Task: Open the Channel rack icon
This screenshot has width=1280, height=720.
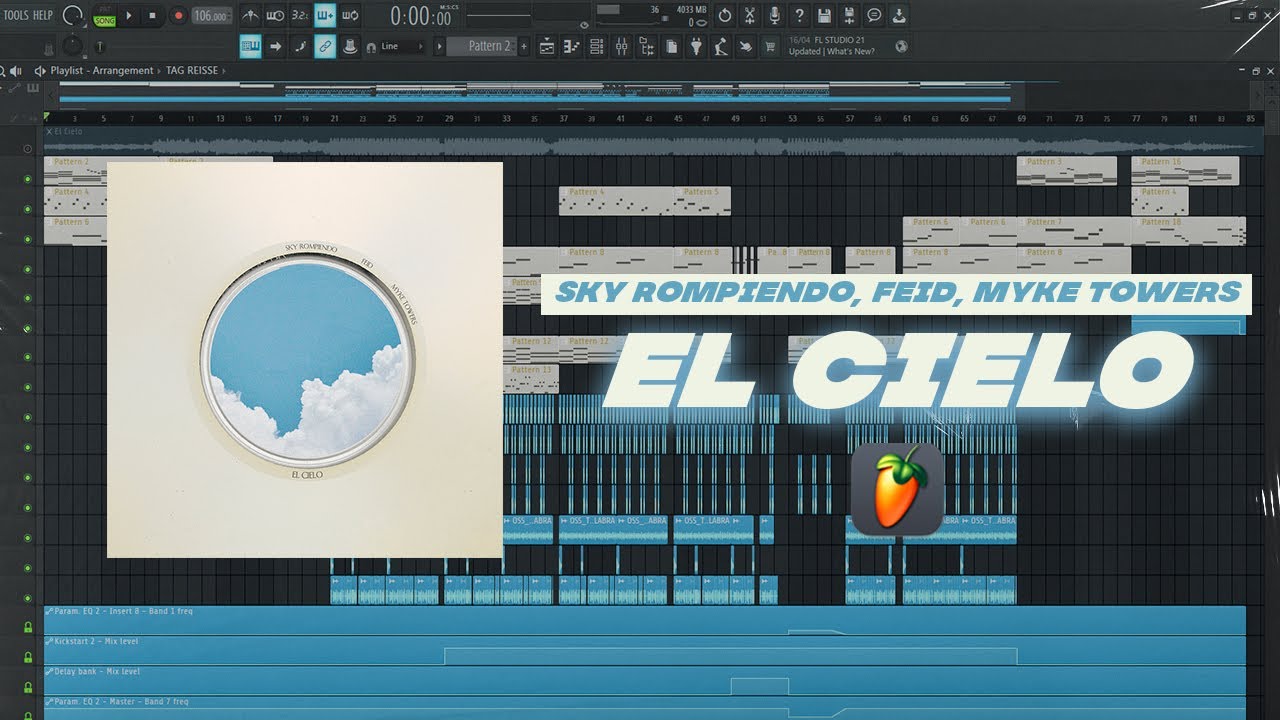Action: [x=597, y=46]
